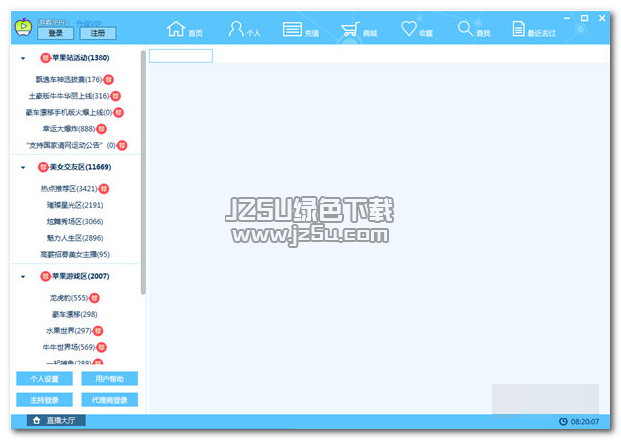Click red badge next to 苹果站活动(1380)
This screenshot has height=440, width=621.
(46, 58)
